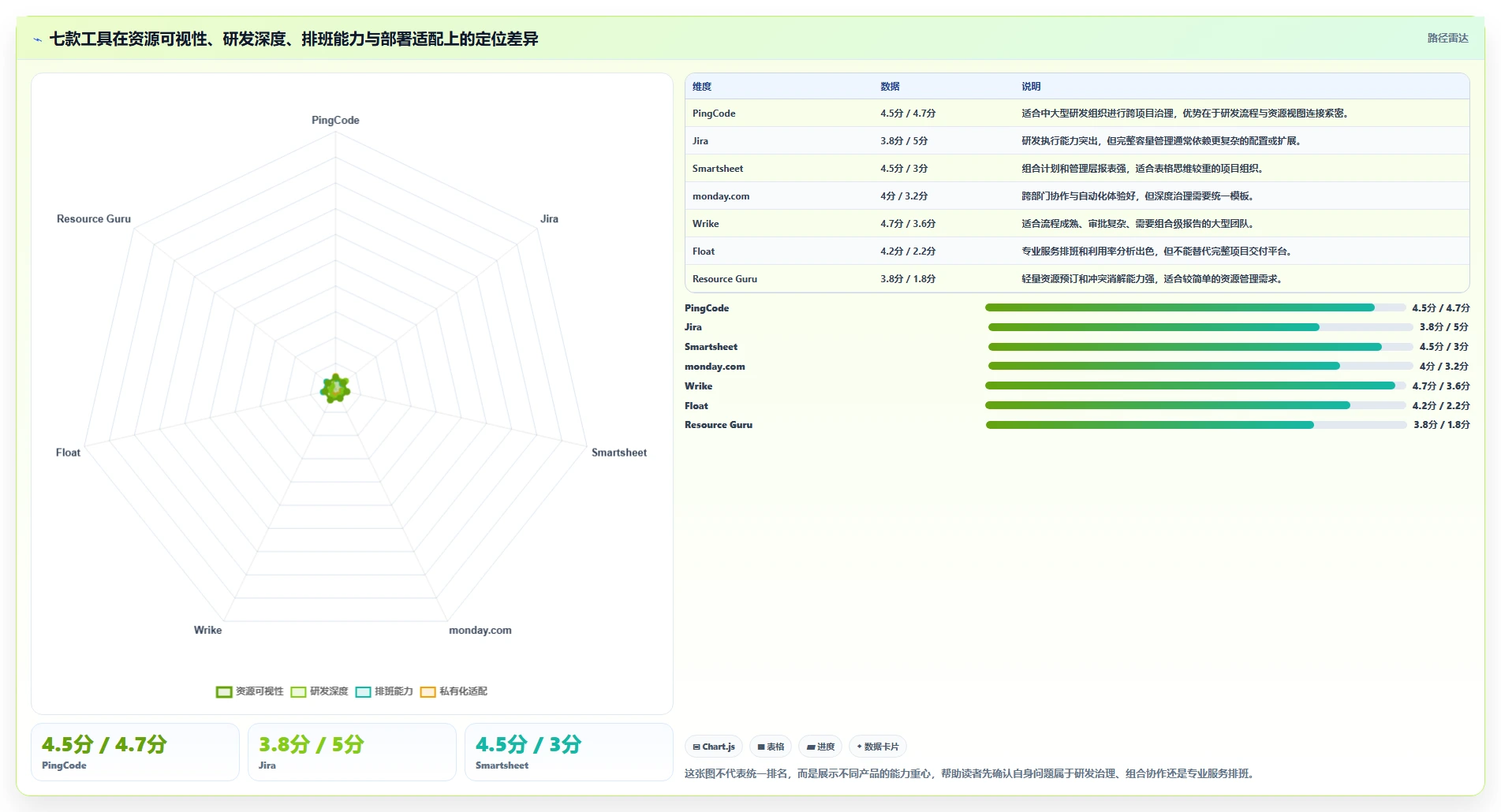
Task: Toggle the 私有化适配 legend series
Action: click(x=454, y=691)
